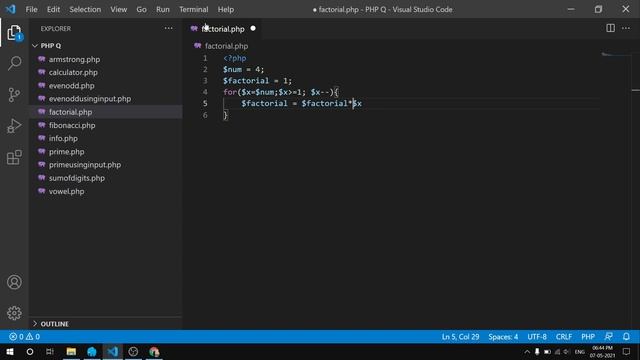Open fibonacci.php in Explorer

[72, 125]
